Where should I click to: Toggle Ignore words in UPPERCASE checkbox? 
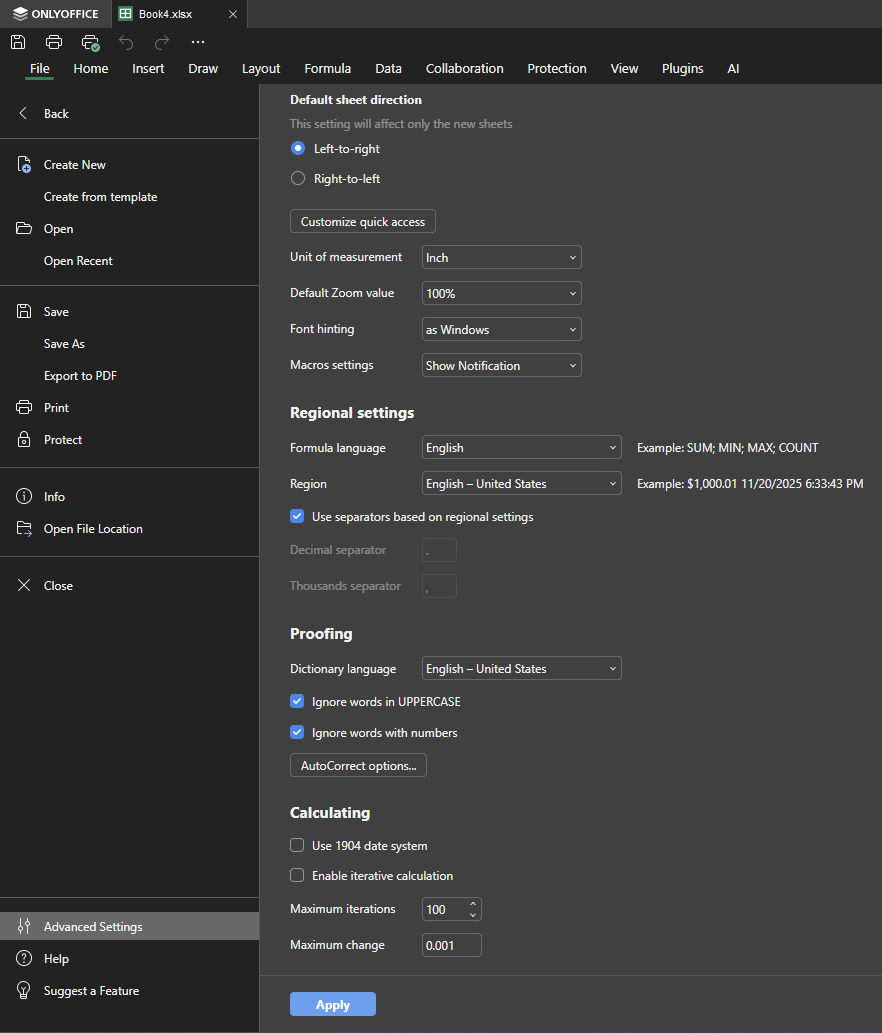(297, 702)
